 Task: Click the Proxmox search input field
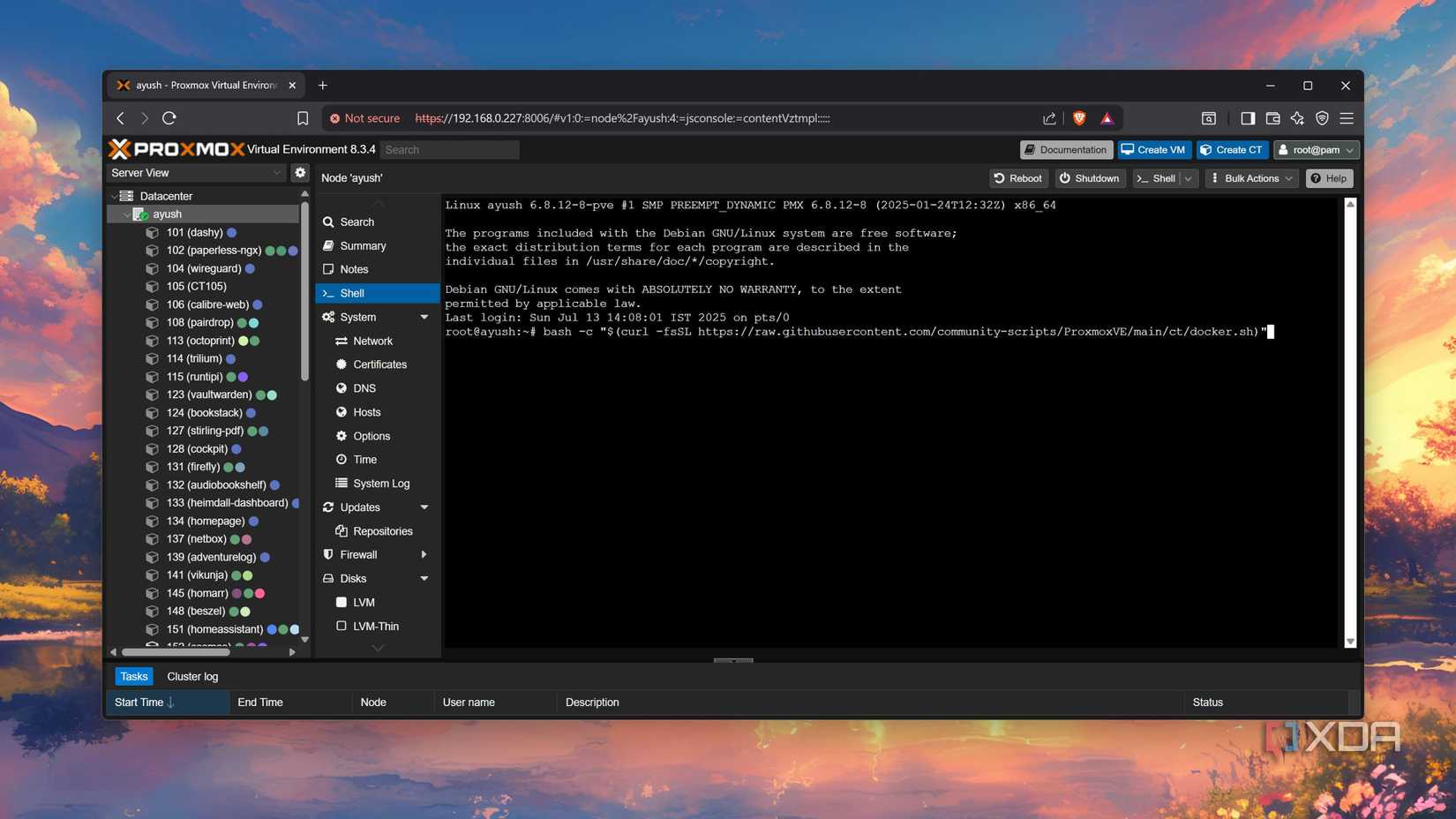450,150
